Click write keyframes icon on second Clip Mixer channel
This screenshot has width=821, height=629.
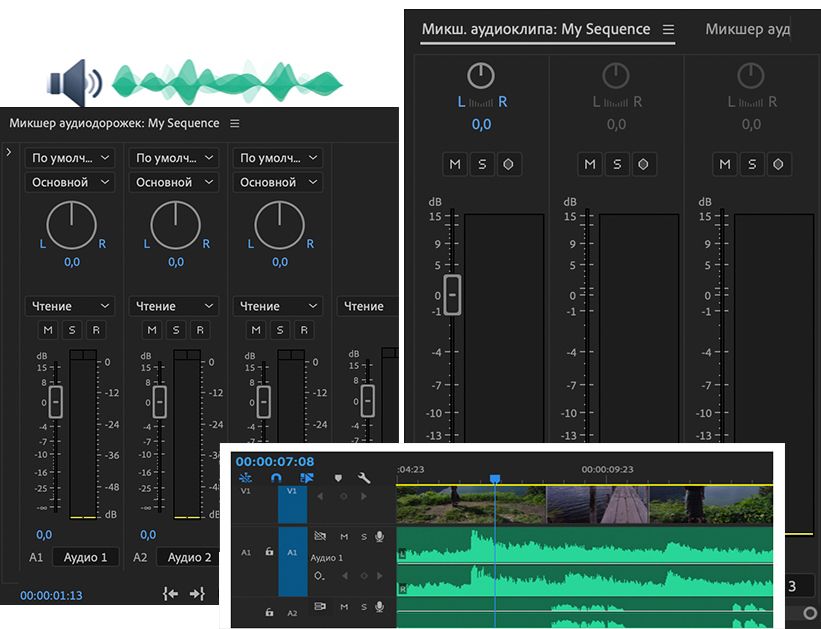(643, 164)
